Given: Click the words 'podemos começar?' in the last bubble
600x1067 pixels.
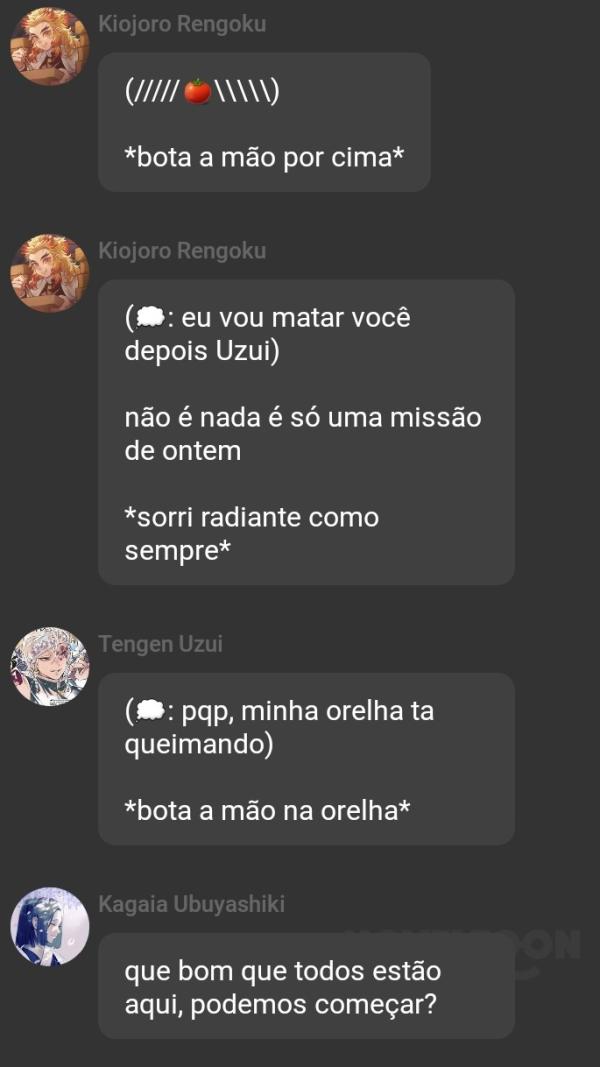Looking at the screenshot, I should tap(314, 1004).
